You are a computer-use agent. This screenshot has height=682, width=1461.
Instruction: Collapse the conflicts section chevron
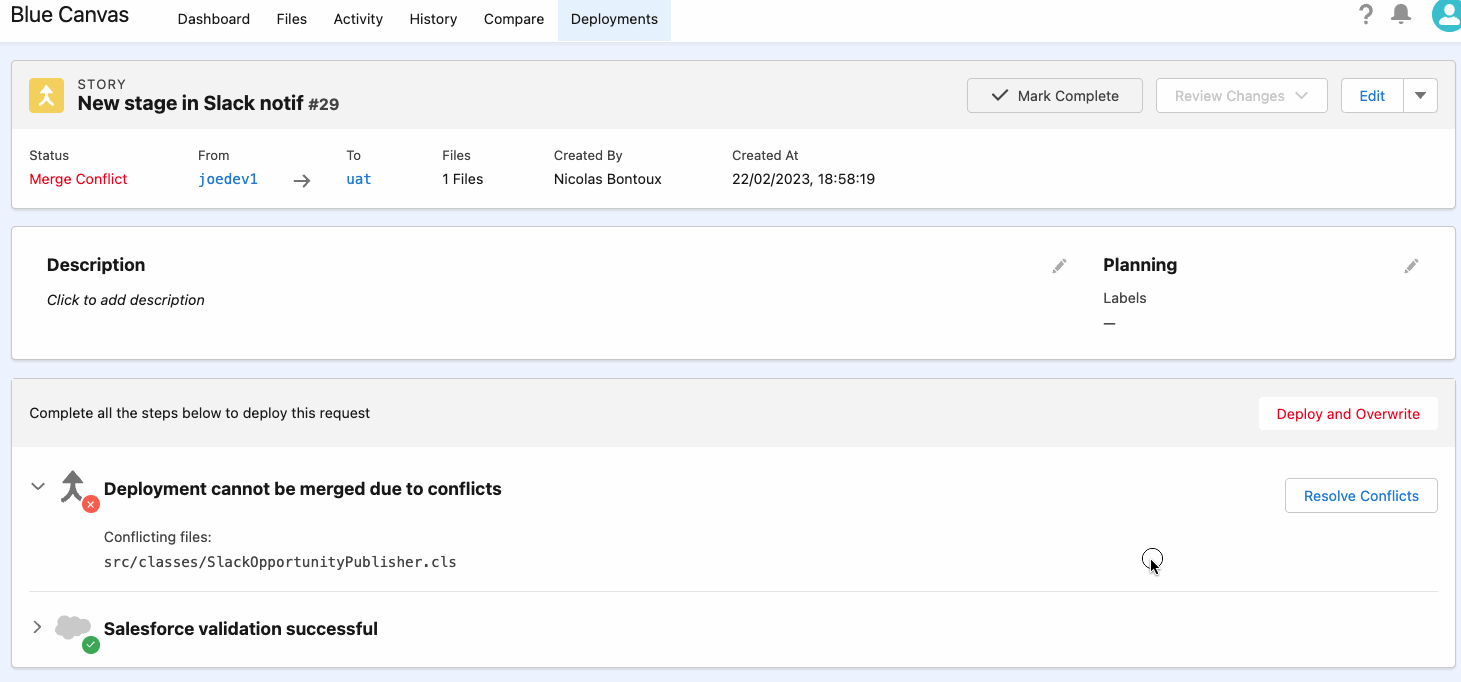(x=37, y=487)
